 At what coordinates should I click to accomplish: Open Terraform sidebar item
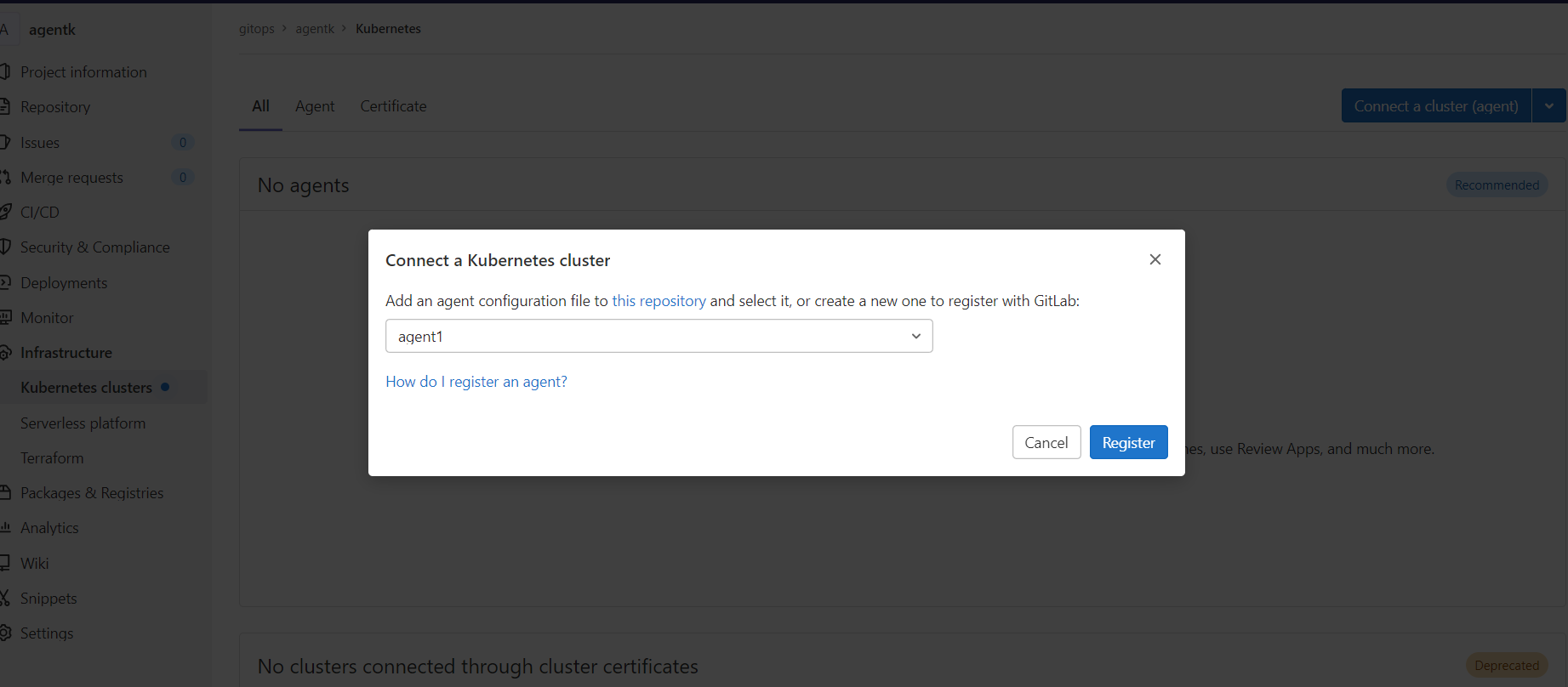[52, 458]
